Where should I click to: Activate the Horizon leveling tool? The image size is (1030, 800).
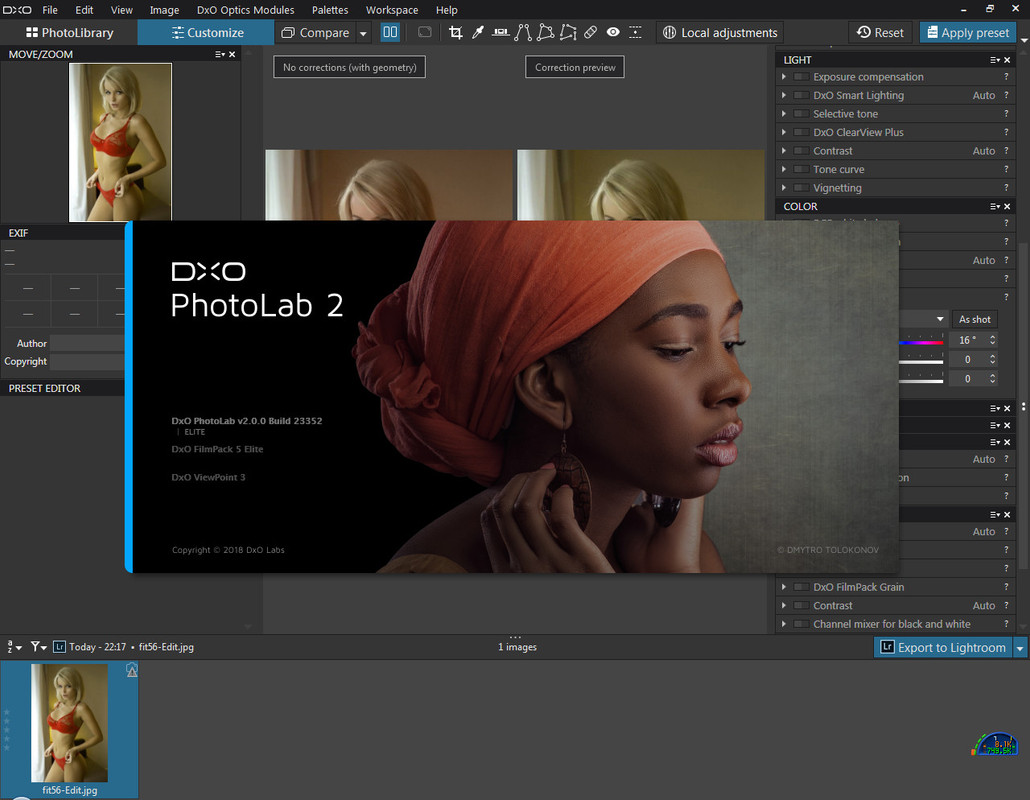pyautogui.click(x=500, y=33)
